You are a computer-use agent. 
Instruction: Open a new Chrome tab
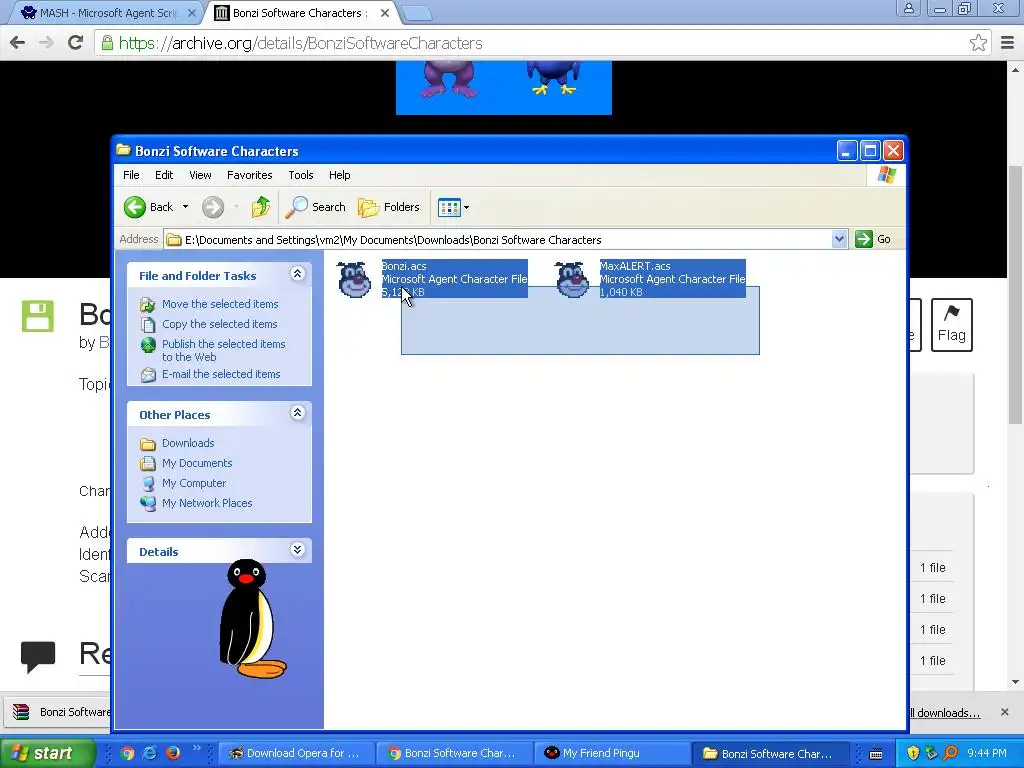[416, 13]
